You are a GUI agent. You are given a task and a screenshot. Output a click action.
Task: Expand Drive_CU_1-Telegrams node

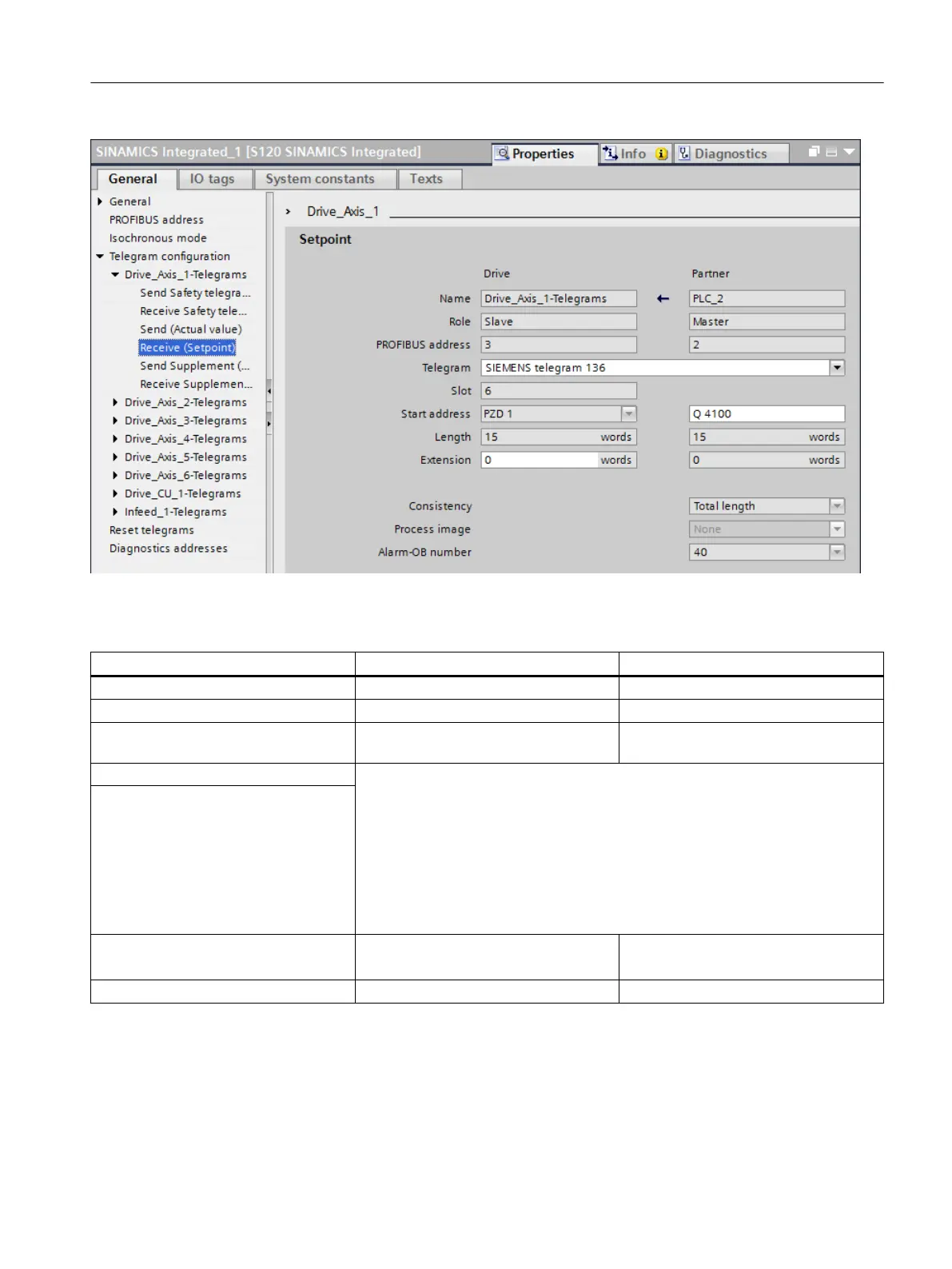pyautogui.click(x=115, y=494)
